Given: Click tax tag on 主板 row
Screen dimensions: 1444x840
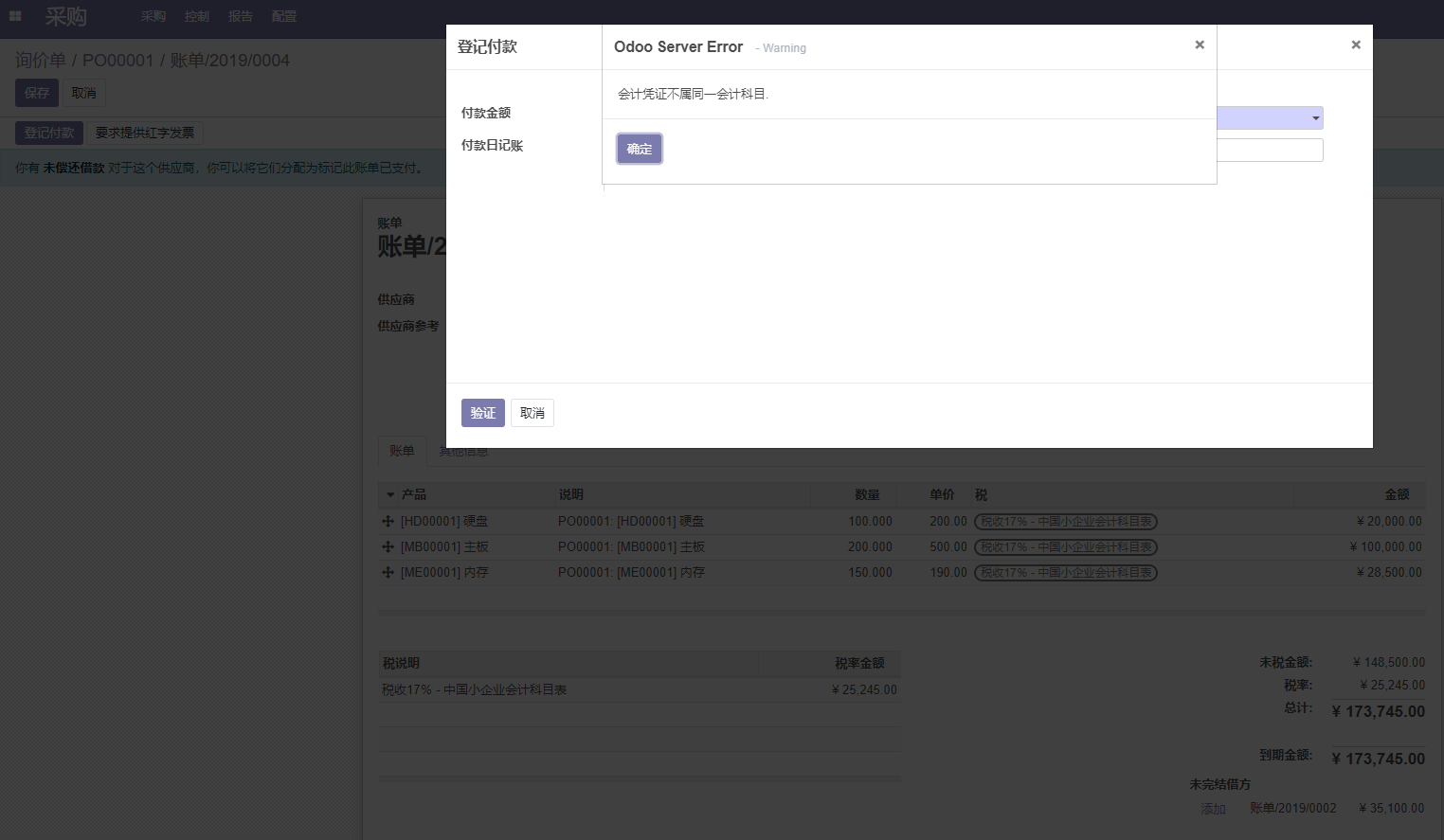Looking at the screenshot, I should tap(1066, 546).
